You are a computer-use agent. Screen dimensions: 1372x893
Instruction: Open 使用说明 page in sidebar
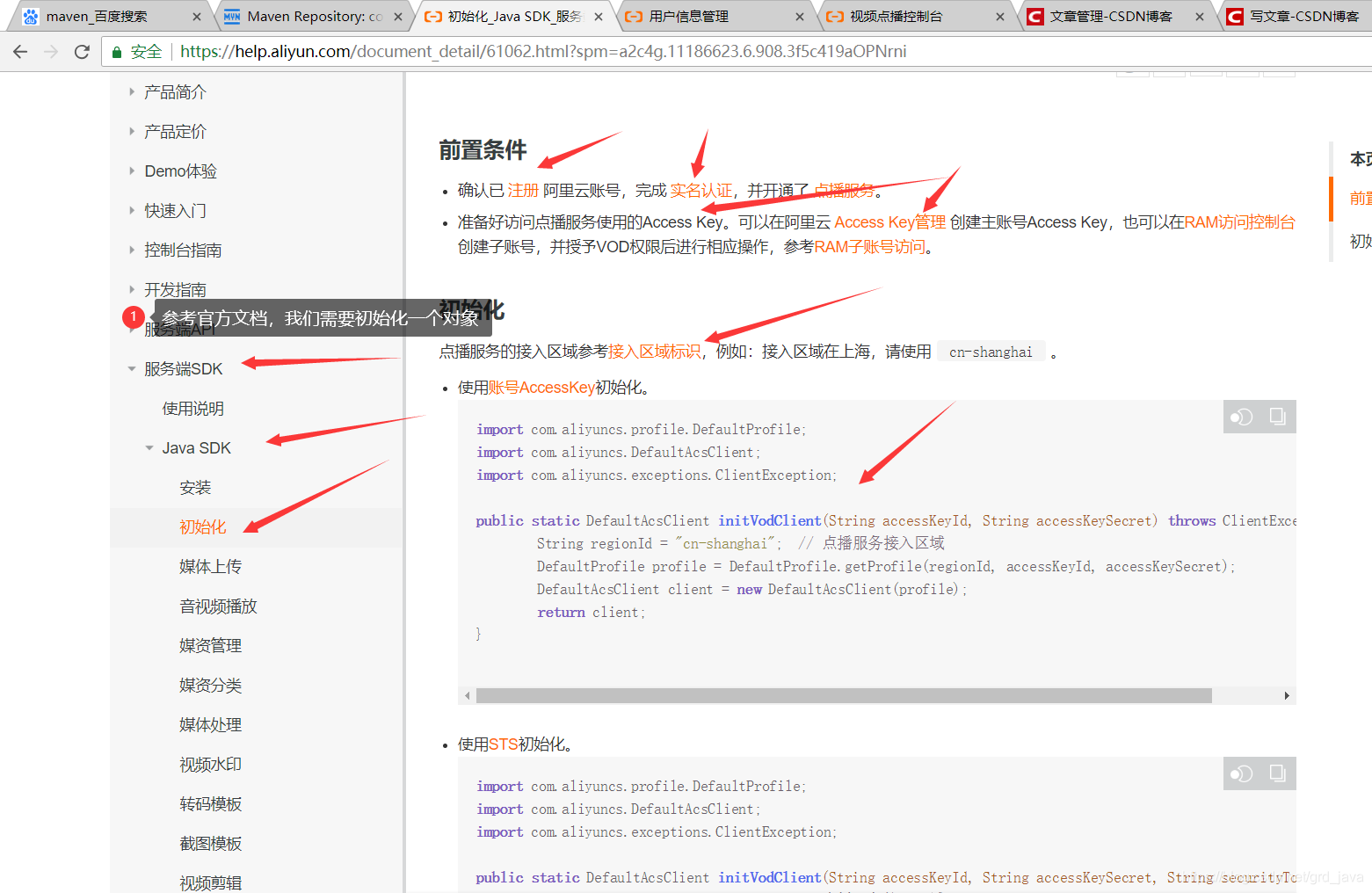click(x=193, y=409)
